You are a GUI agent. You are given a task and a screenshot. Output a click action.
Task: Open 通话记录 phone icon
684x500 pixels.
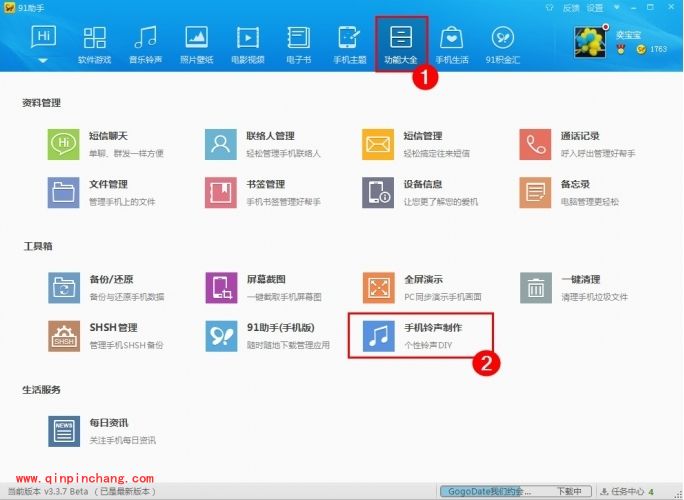tap(535, 144)
